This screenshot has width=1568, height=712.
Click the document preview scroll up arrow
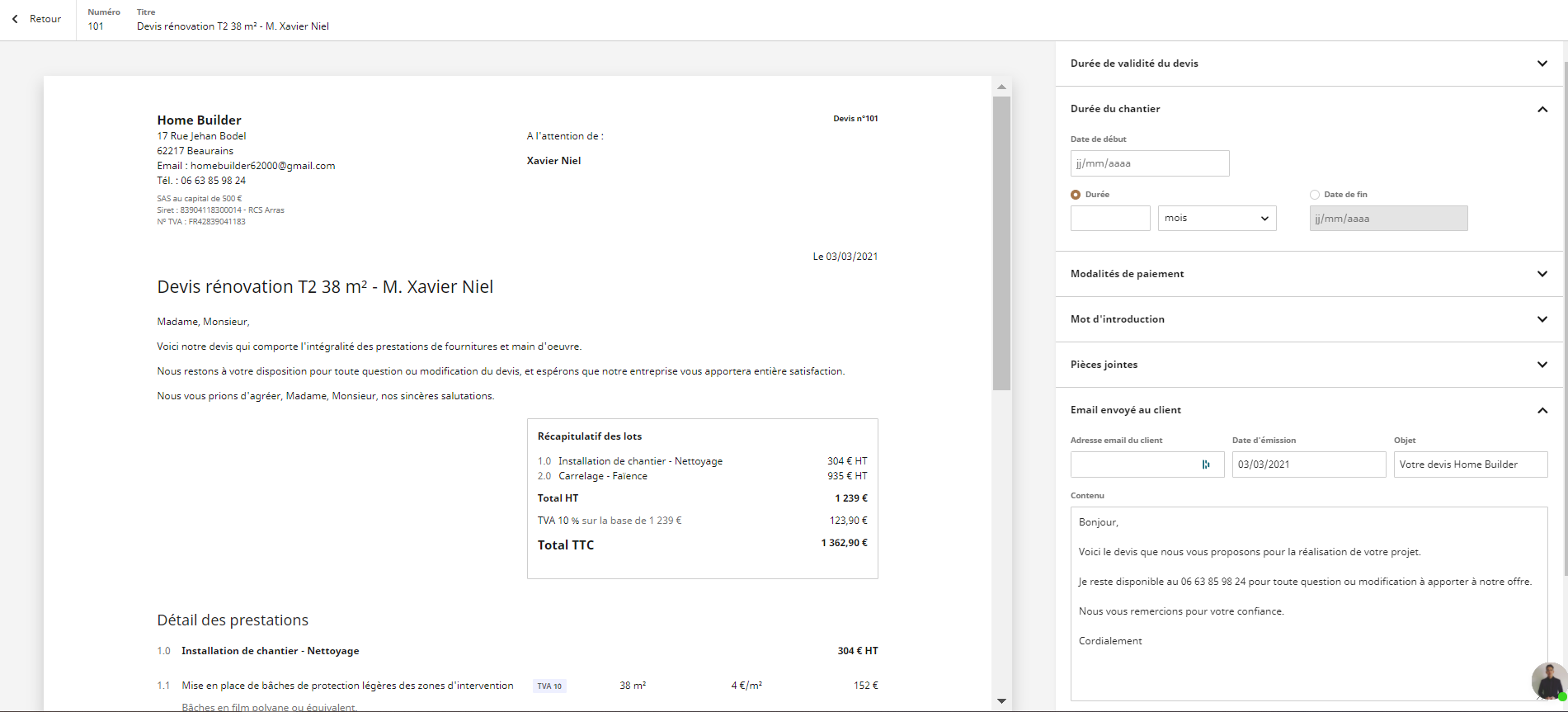[1001, 87]
